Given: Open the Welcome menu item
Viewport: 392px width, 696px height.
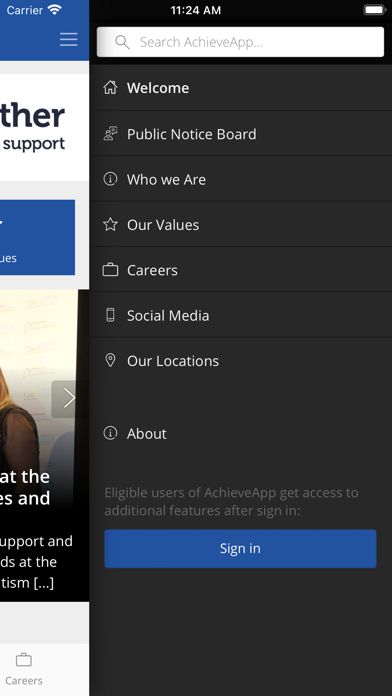Looking at the screenshot, I should click(x=241, y=88).
